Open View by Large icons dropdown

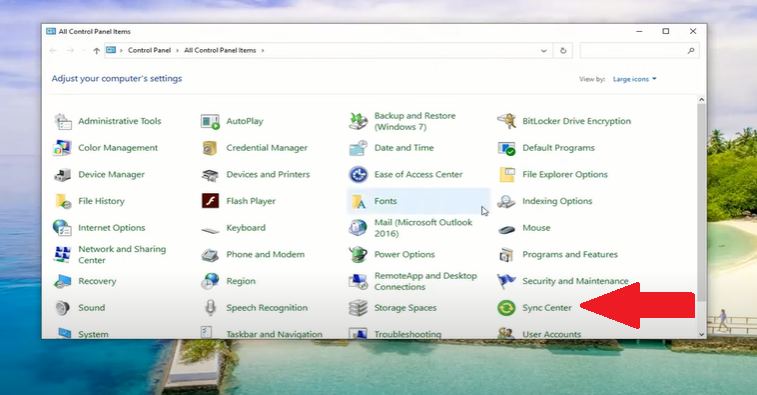pyautogui.click(x=634, y=79)
